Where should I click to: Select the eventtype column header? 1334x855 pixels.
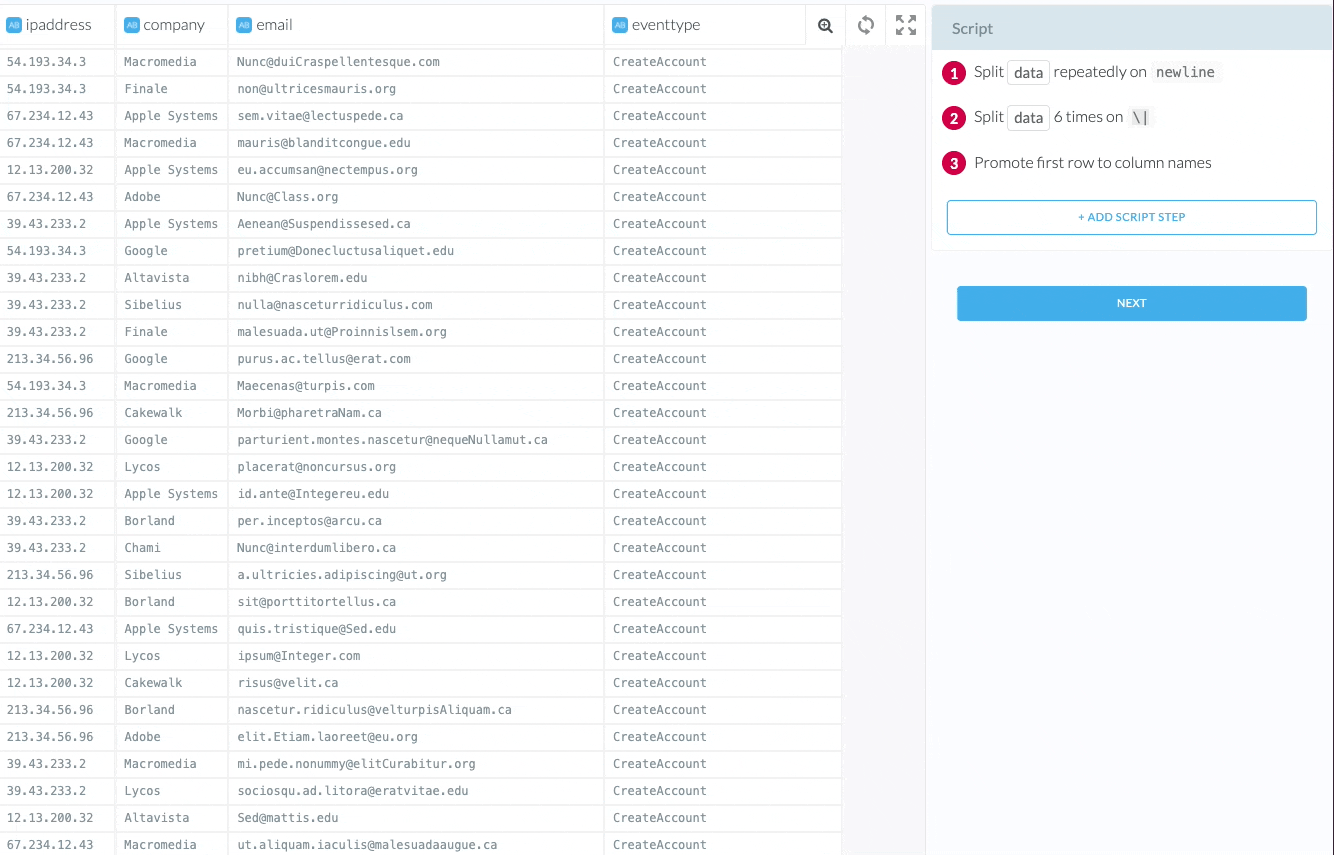click(x=665, y=25)
